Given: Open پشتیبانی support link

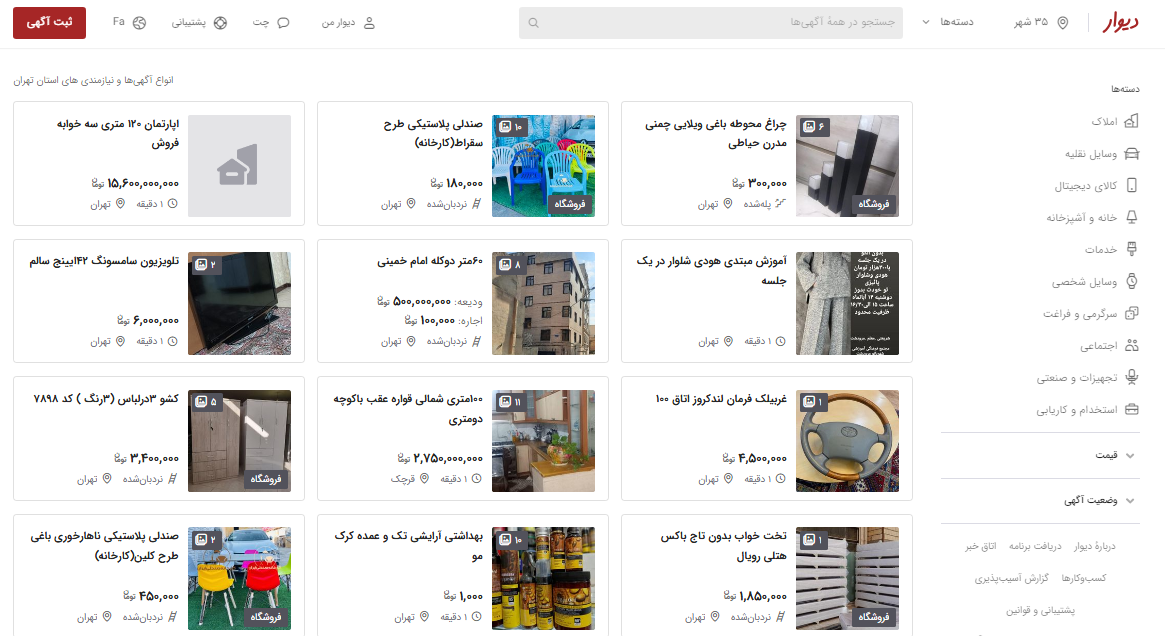Looking at the screenshot, I should coord(199,23).
